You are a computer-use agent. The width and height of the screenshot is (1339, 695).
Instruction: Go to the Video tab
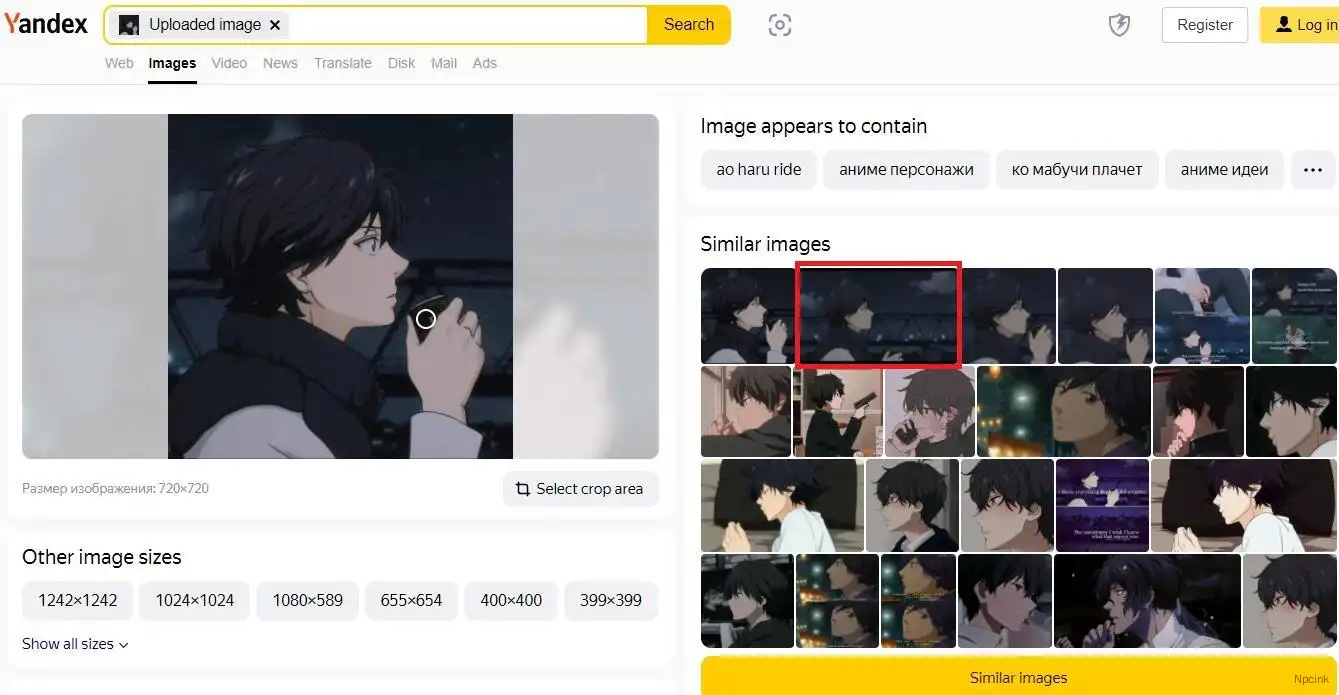(x=229, y=63)
